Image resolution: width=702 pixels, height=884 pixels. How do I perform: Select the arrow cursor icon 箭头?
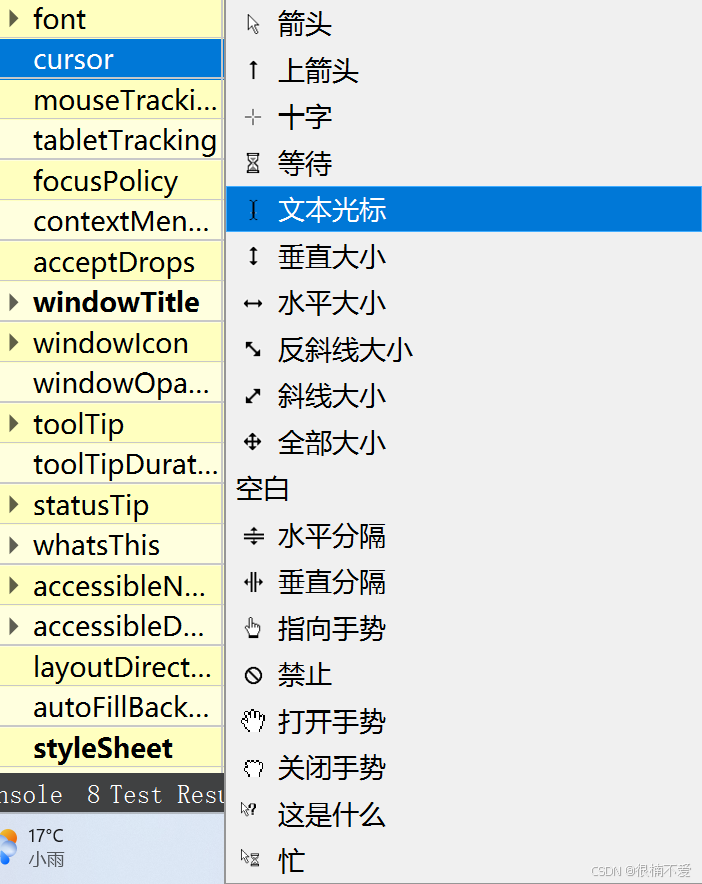(253, 24)
